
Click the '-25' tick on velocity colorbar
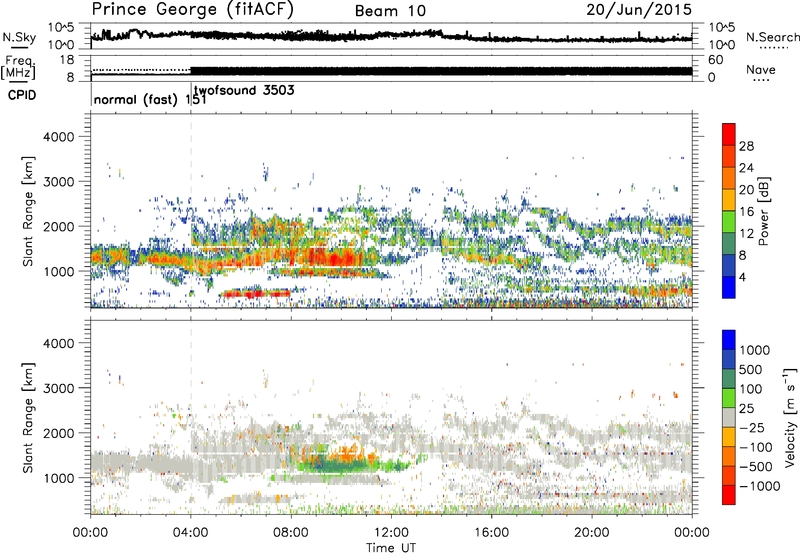(x=752, y=427)
